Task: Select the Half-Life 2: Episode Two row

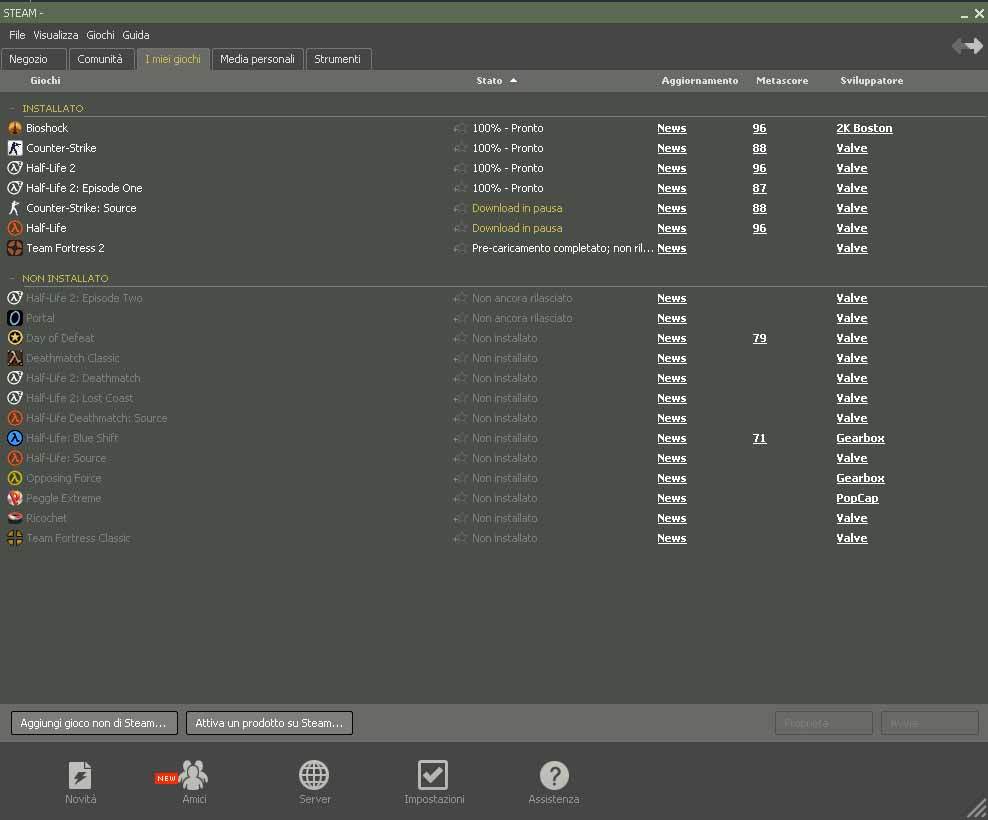Action: [x=494, y=298]
